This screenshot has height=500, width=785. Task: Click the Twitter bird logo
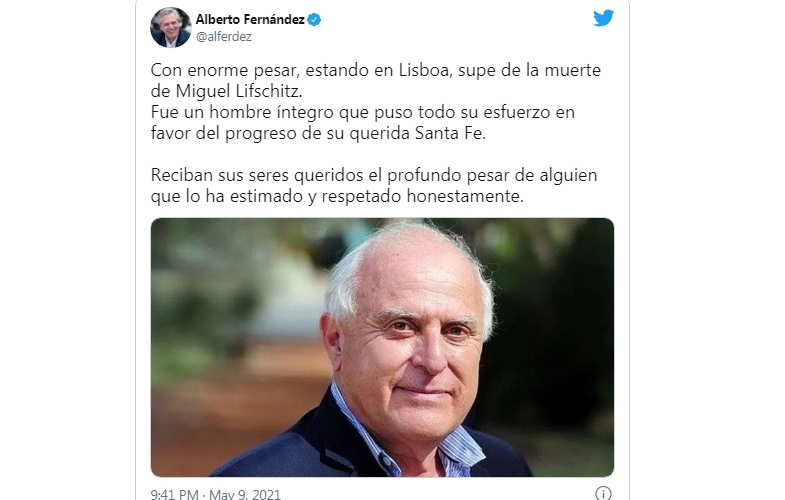(603, 18)
